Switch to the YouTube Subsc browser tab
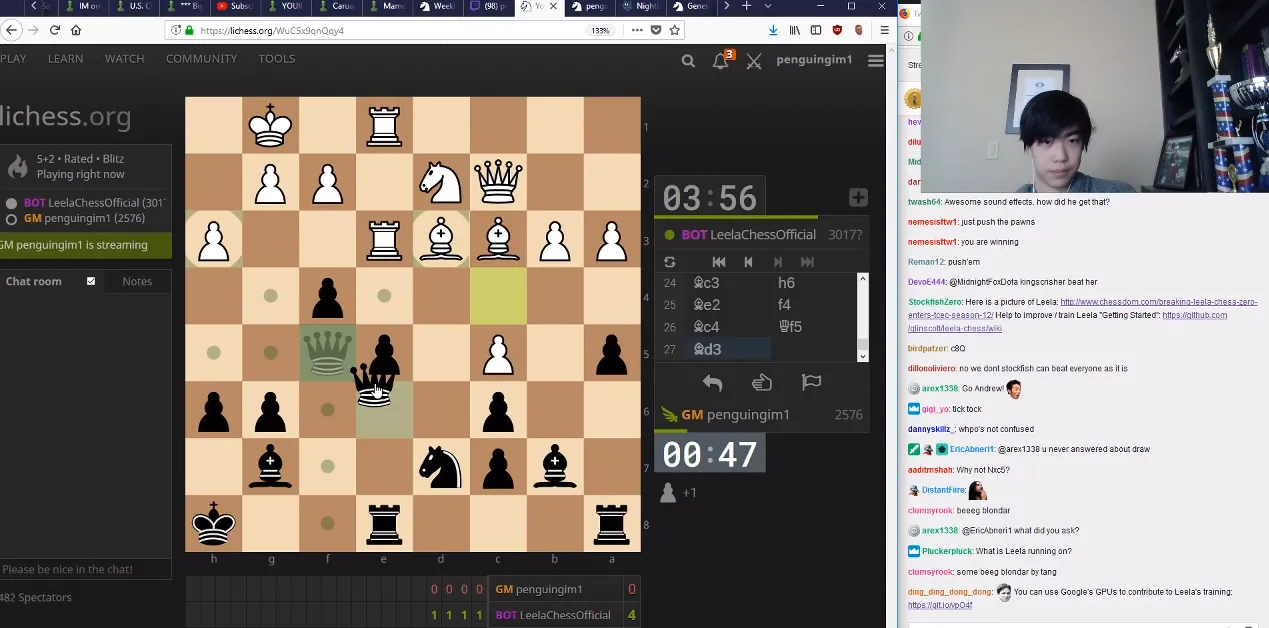Viewport: 1269px width, 628px height. pos(237,6)
